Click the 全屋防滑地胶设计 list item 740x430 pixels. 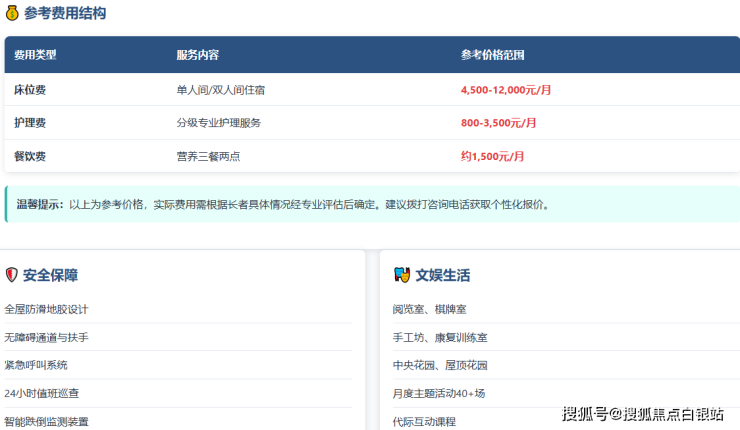click(x=46, y=309)
